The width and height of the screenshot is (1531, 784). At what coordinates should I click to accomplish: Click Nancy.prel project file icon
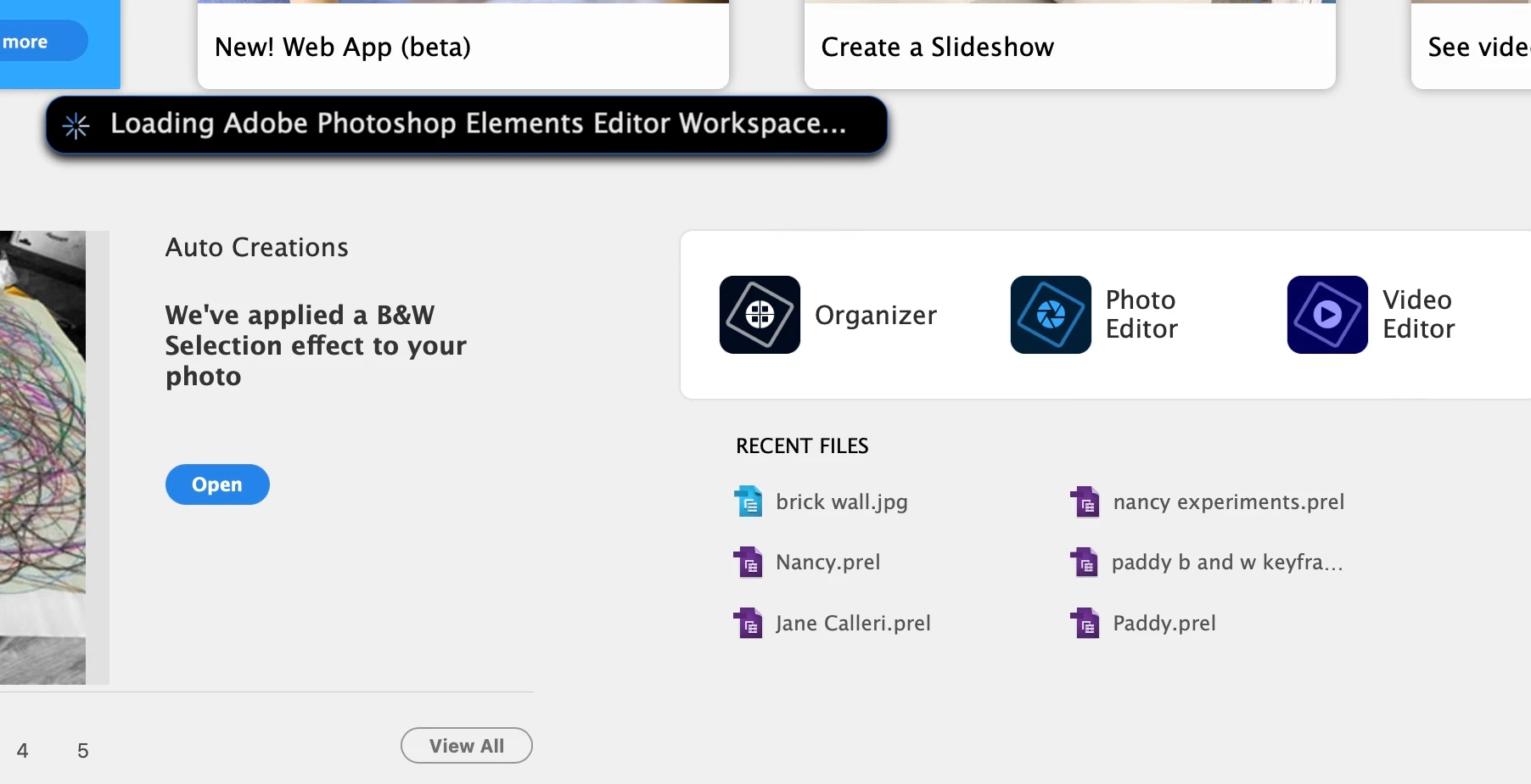coord(749,562)
